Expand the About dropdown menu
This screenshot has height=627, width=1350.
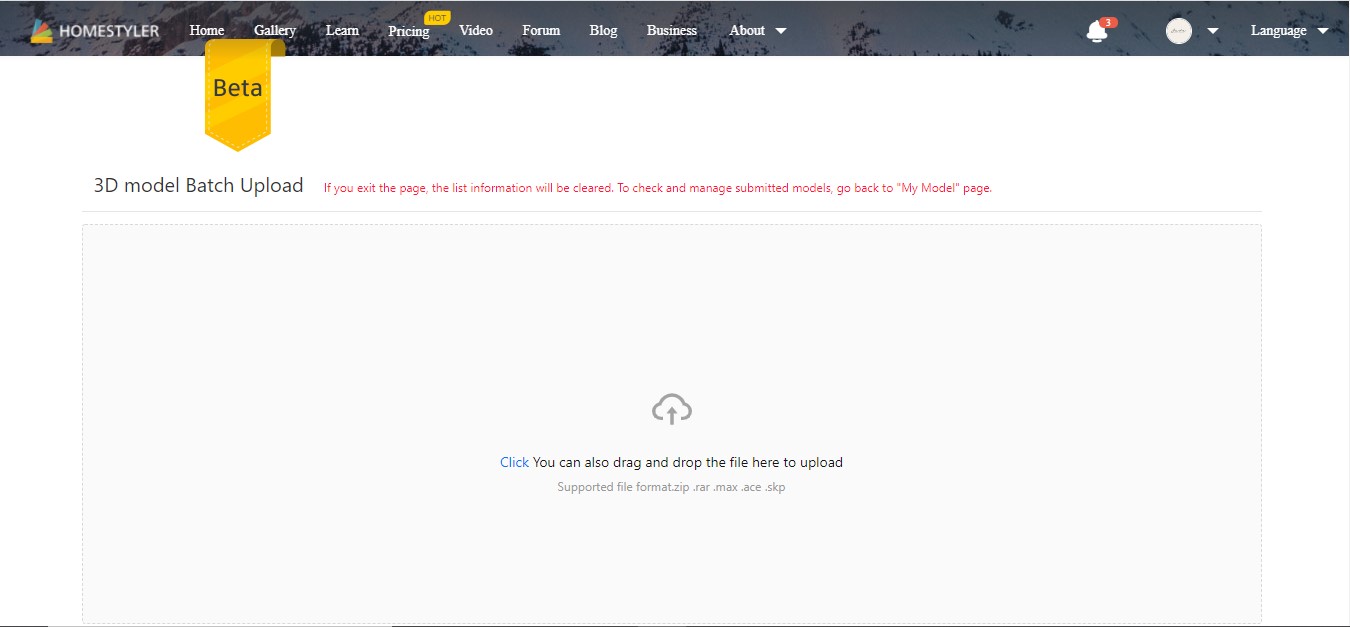click(757, 30)
